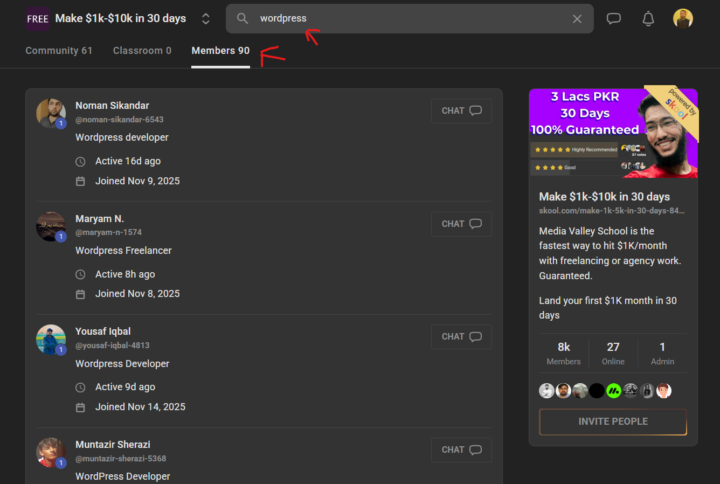Expand the group switcher arrows
720x484 pixels.
click(x=205, y=18)
